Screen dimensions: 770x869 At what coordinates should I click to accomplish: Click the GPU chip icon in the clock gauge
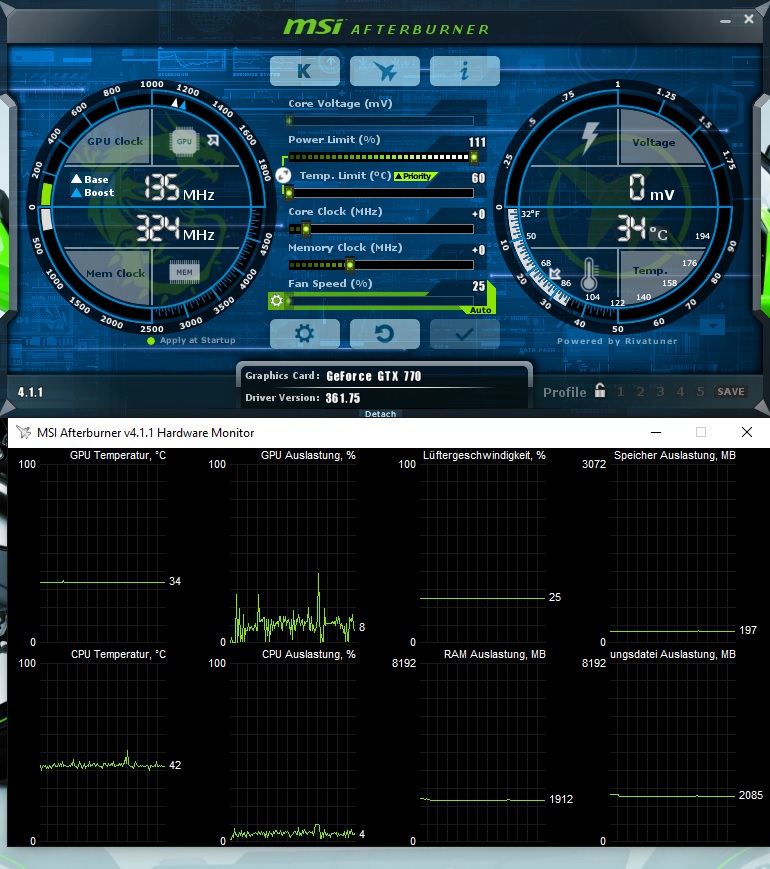184,141
